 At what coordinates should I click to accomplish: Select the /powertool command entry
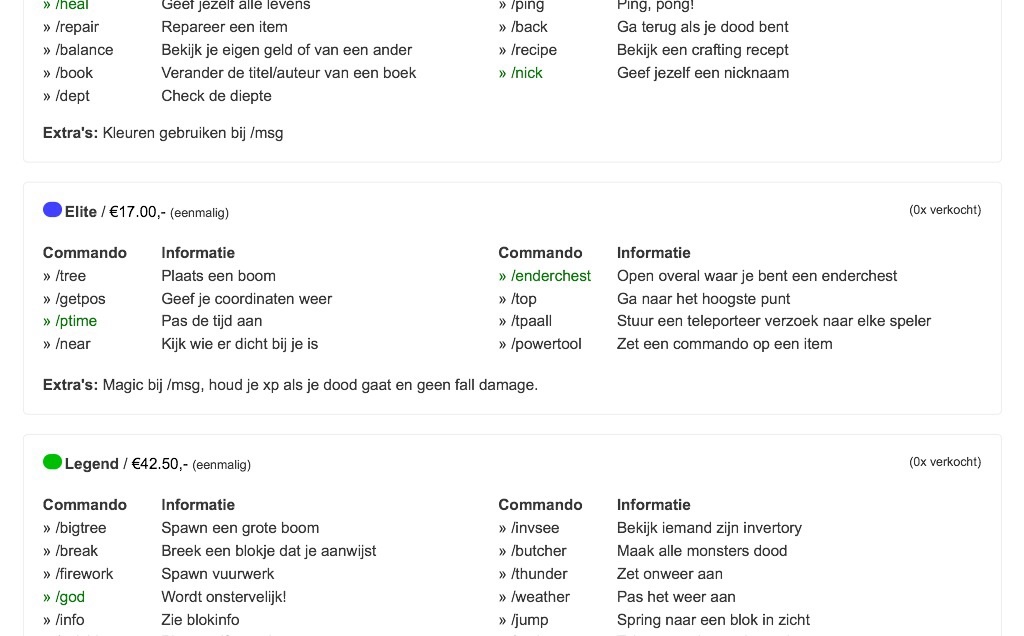(545, 344)
